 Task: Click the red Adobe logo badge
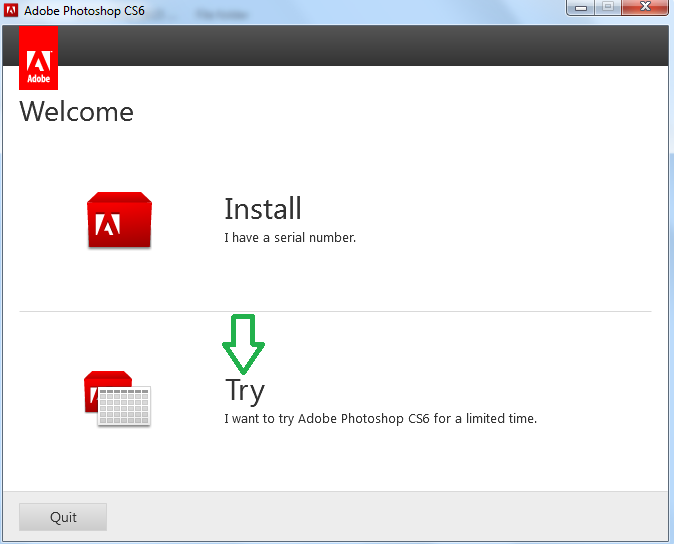[x=38, y=58]
